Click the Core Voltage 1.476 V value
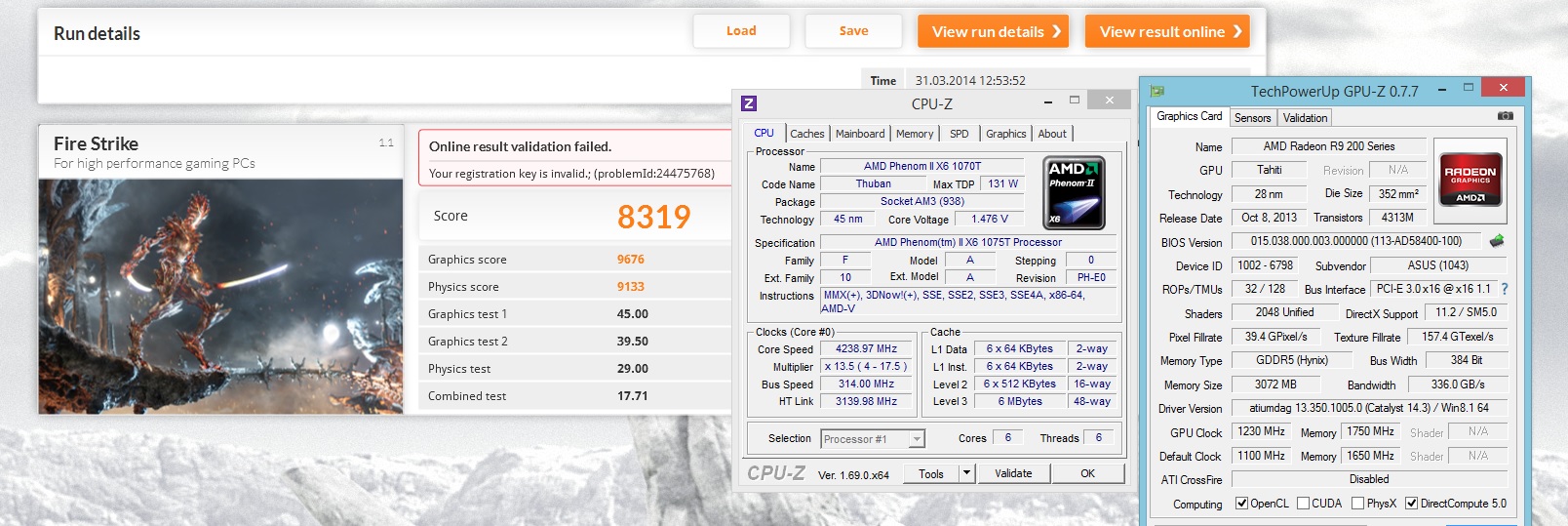Image resolution: width=1568 pixels, height=526 pixels. pyautogui.click(x=990, y=219)
